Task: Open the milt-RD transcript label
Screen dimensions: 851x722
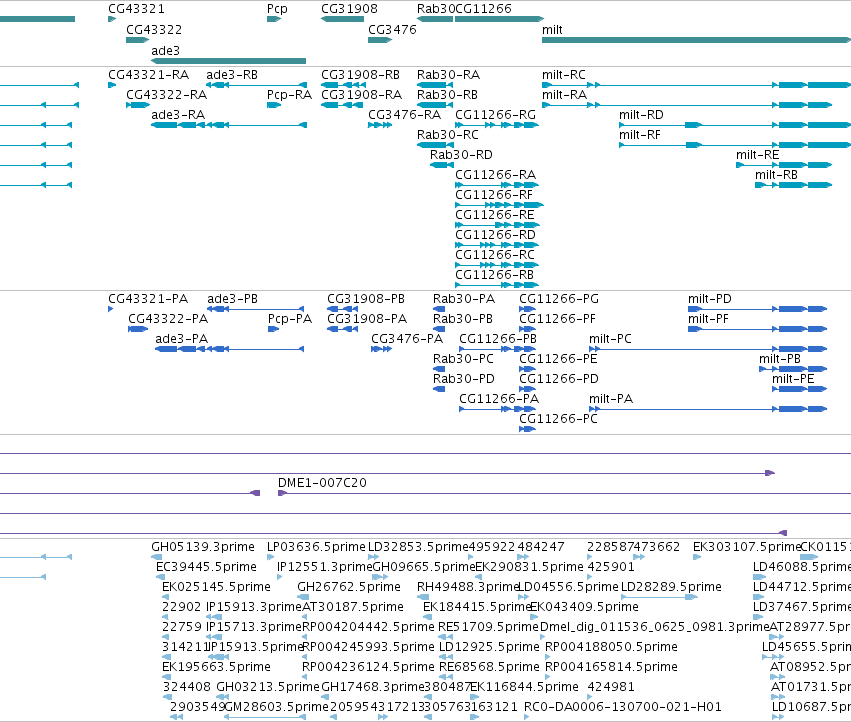Action: (x=641, y=115)
